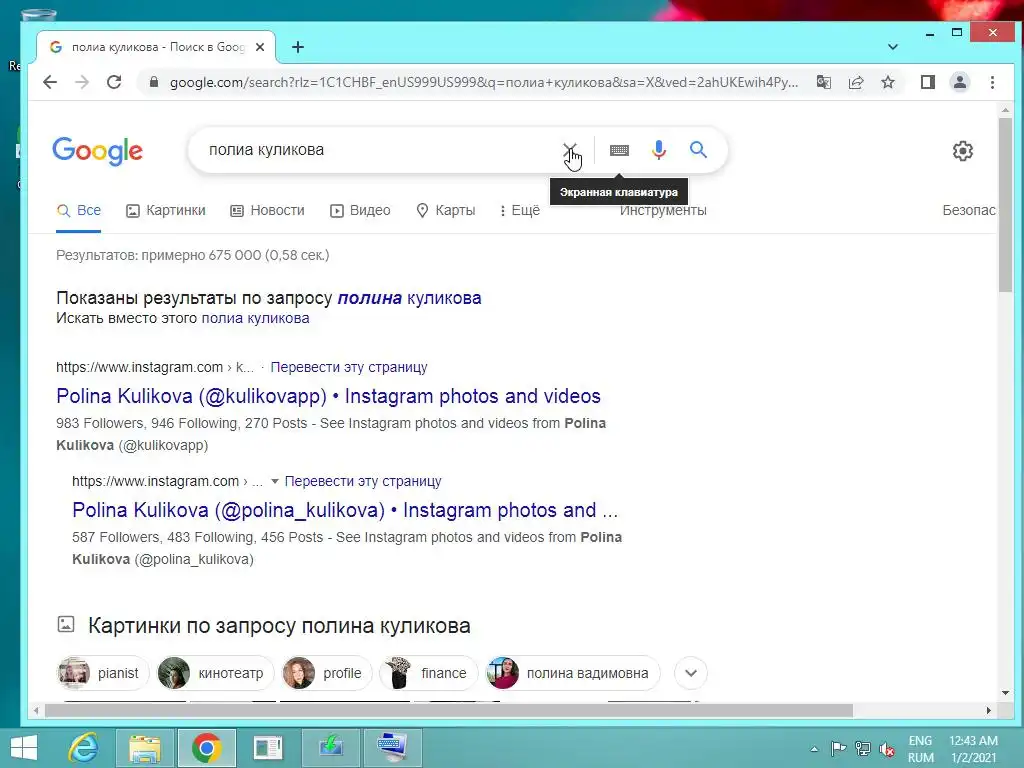
Task: Show hidden system tray icons
Action: tap(814, 749)
